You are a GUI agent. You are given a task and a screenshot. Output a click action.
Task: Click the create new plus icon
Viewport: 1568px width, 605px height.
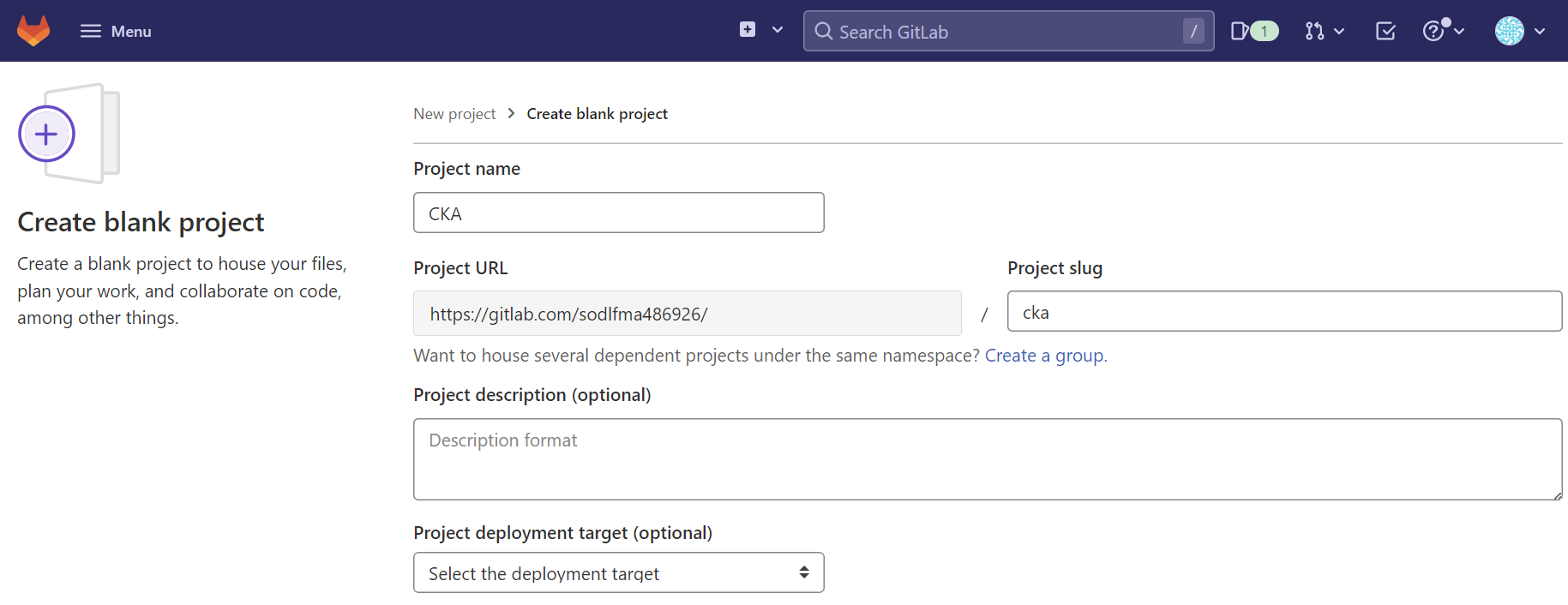pos(748,30)
